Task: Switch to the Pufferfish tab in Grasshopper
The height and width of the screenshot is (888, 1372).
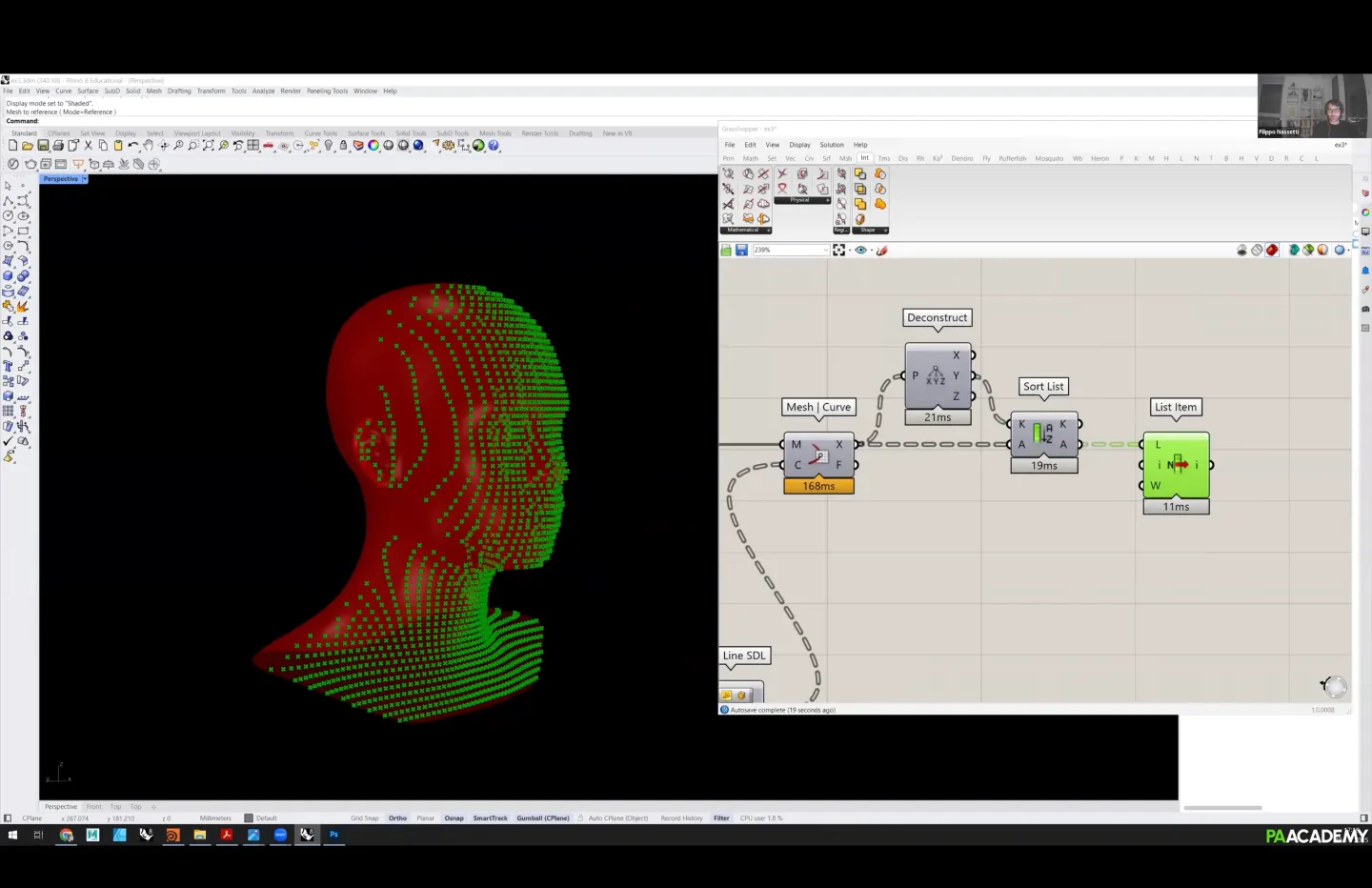Action: [1012, 159]
